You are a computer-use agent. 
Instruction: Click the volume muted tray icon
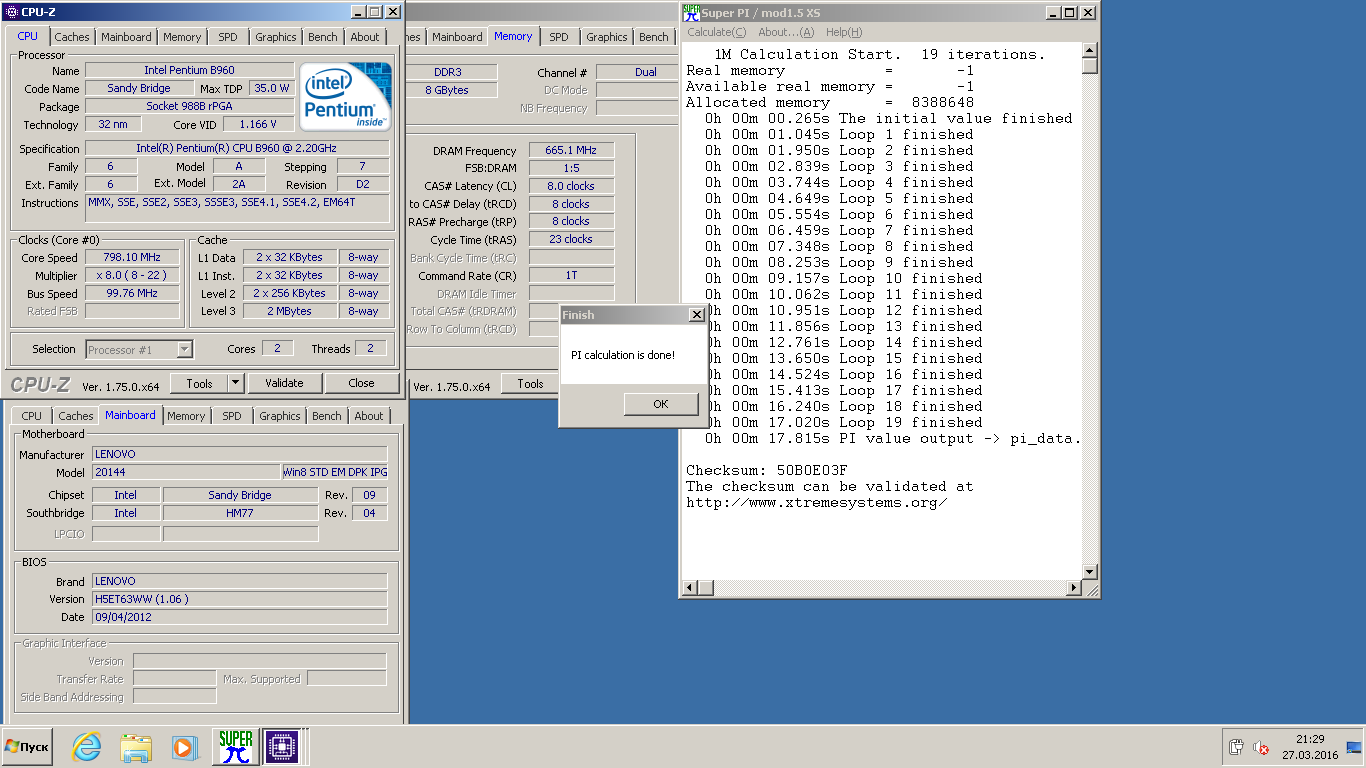pyautogui.click(x=1262, y=747)
